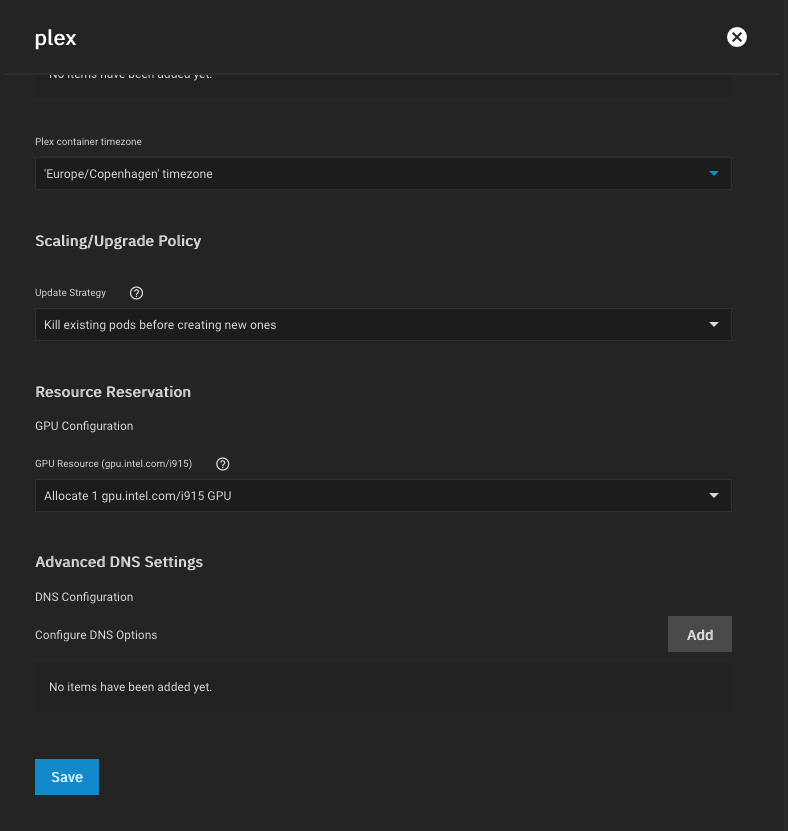This screenshot has width=788, height=831.
Task: Open the GPU Resource allocation dropdown
Action: (x=383, y=496)
